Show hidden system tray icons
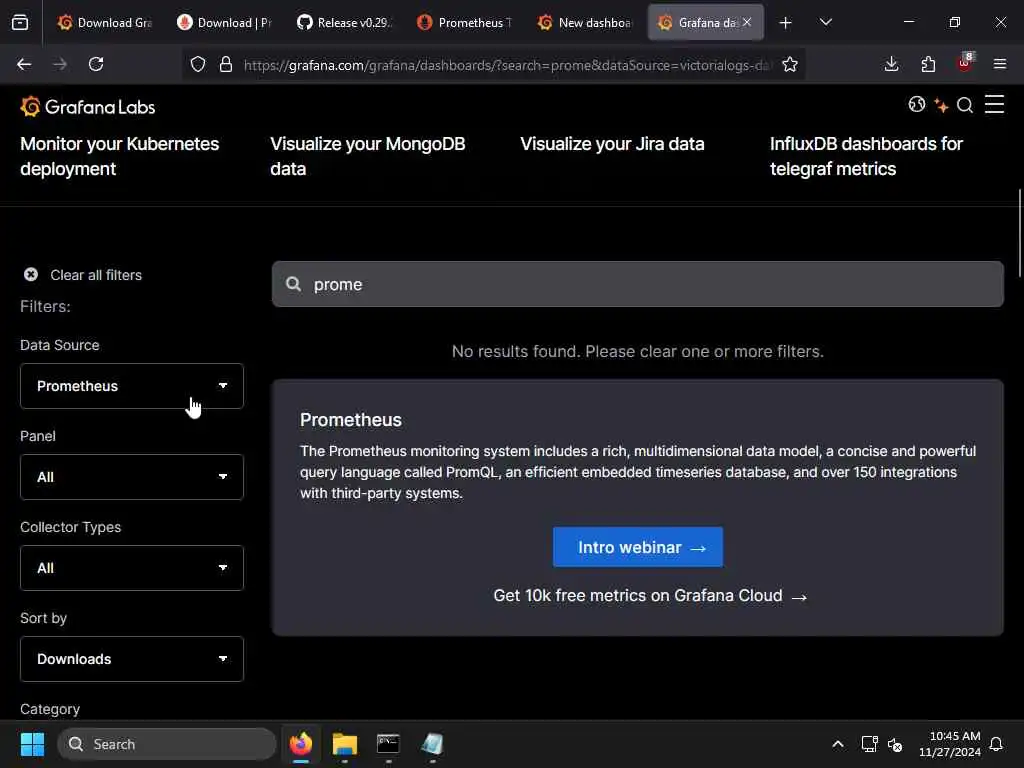This screenshot has height=768, width=1024. tap(837, 744)
